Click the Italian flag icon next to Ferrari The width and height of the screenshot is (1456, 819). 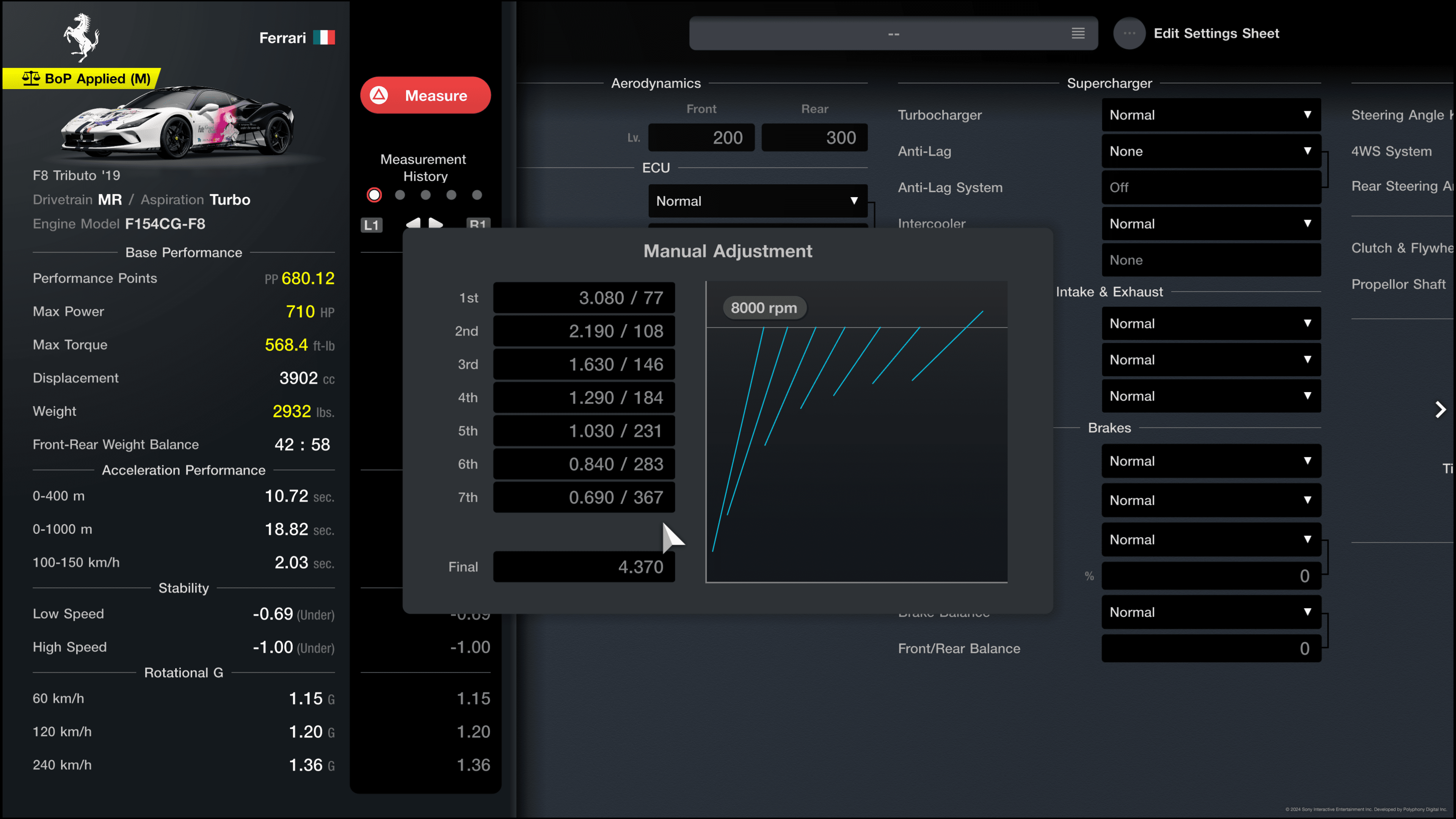coord(324,37)
